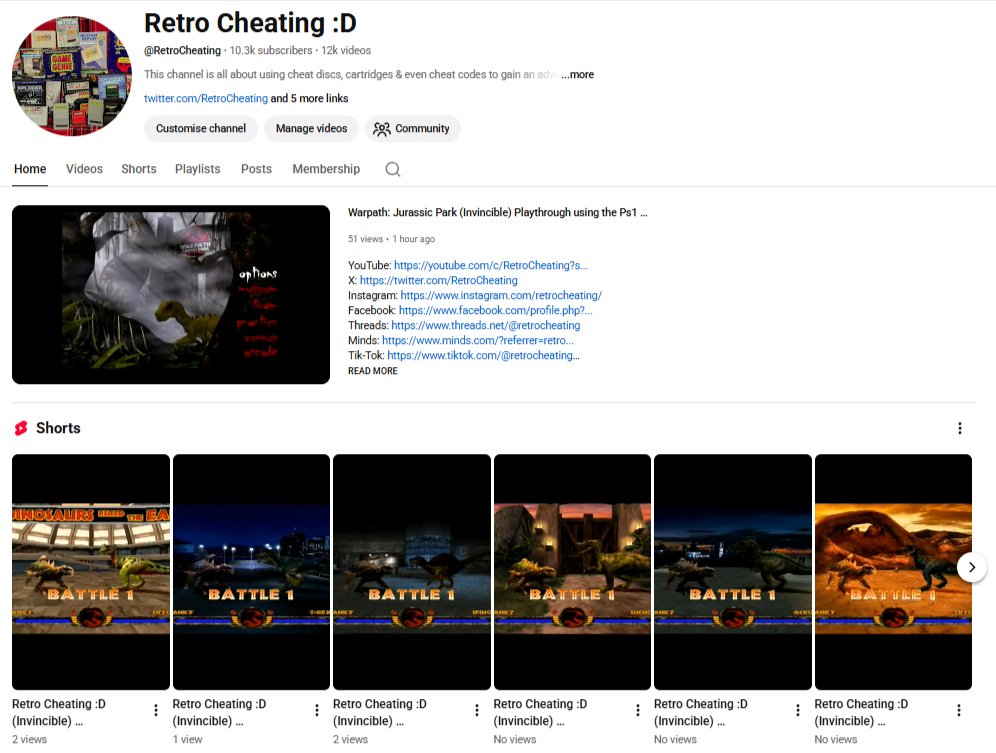Click the people icon on the Community button
Viewport: 996px width, 753px height.
click(381, 129)
